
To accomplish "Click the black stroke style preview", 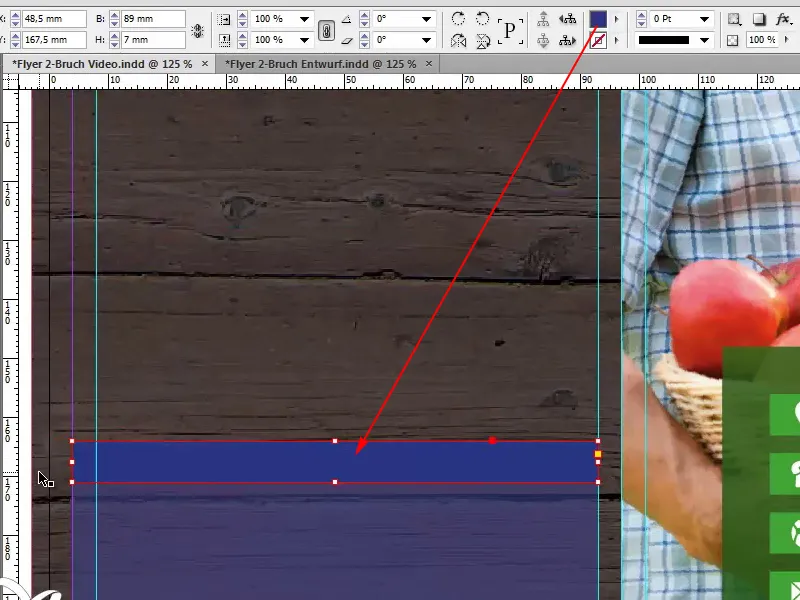I will [x=664, y=40].
